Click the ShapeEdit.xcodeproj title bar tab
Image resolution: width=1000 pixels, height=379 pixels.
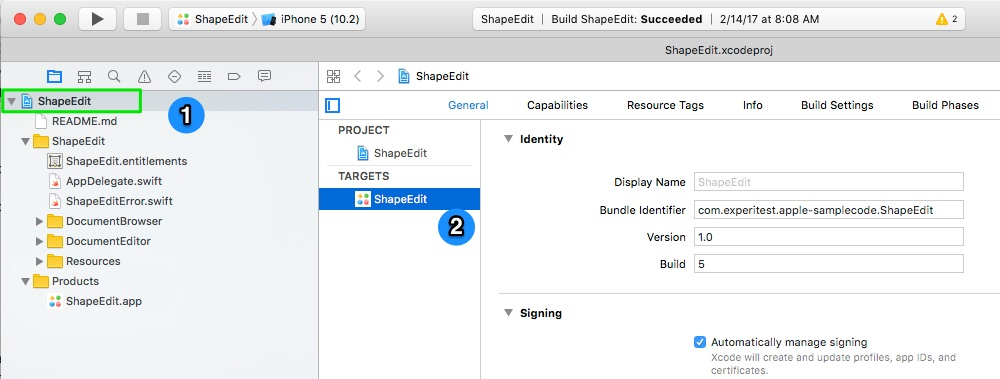click(x=719, y=50)
